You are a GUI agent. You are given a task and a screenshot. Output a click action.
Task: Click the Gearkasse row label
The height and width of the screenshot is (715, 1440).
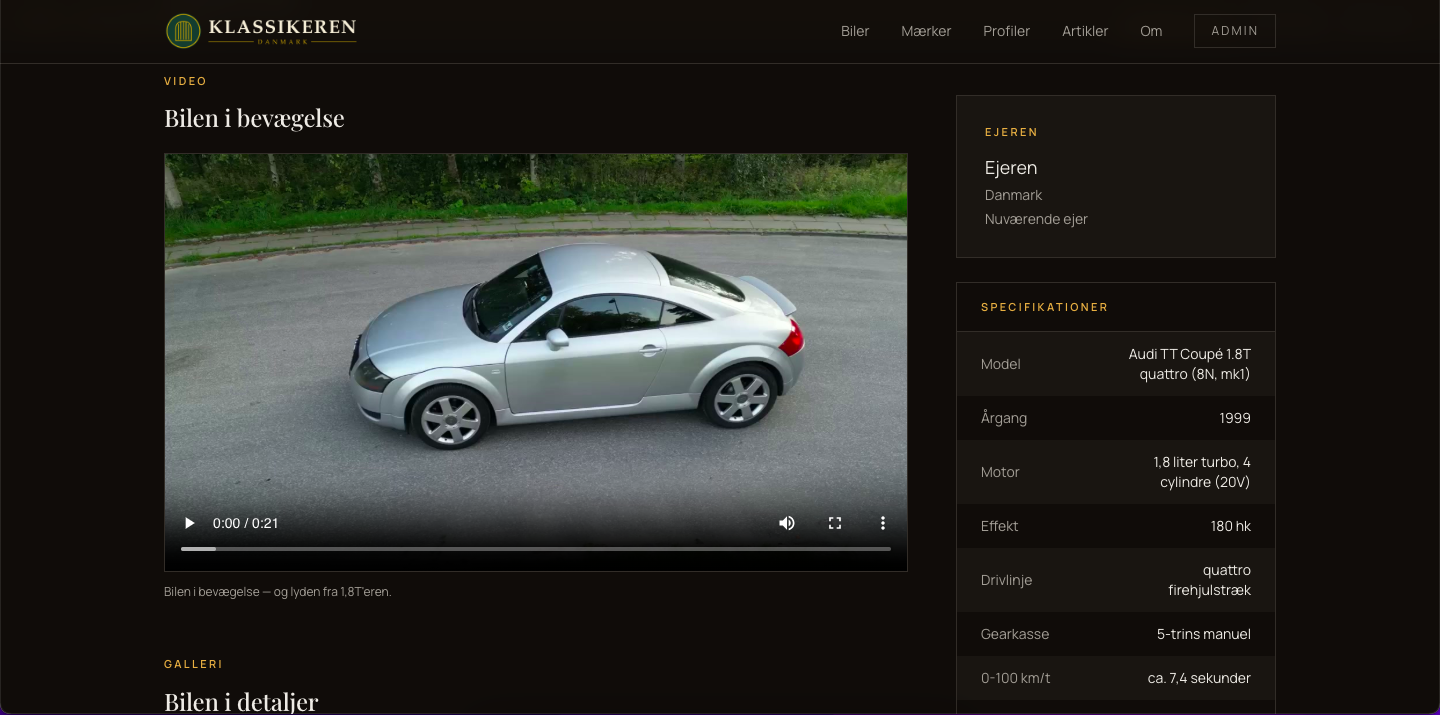pyautogui.click(x=1015, y=634)
